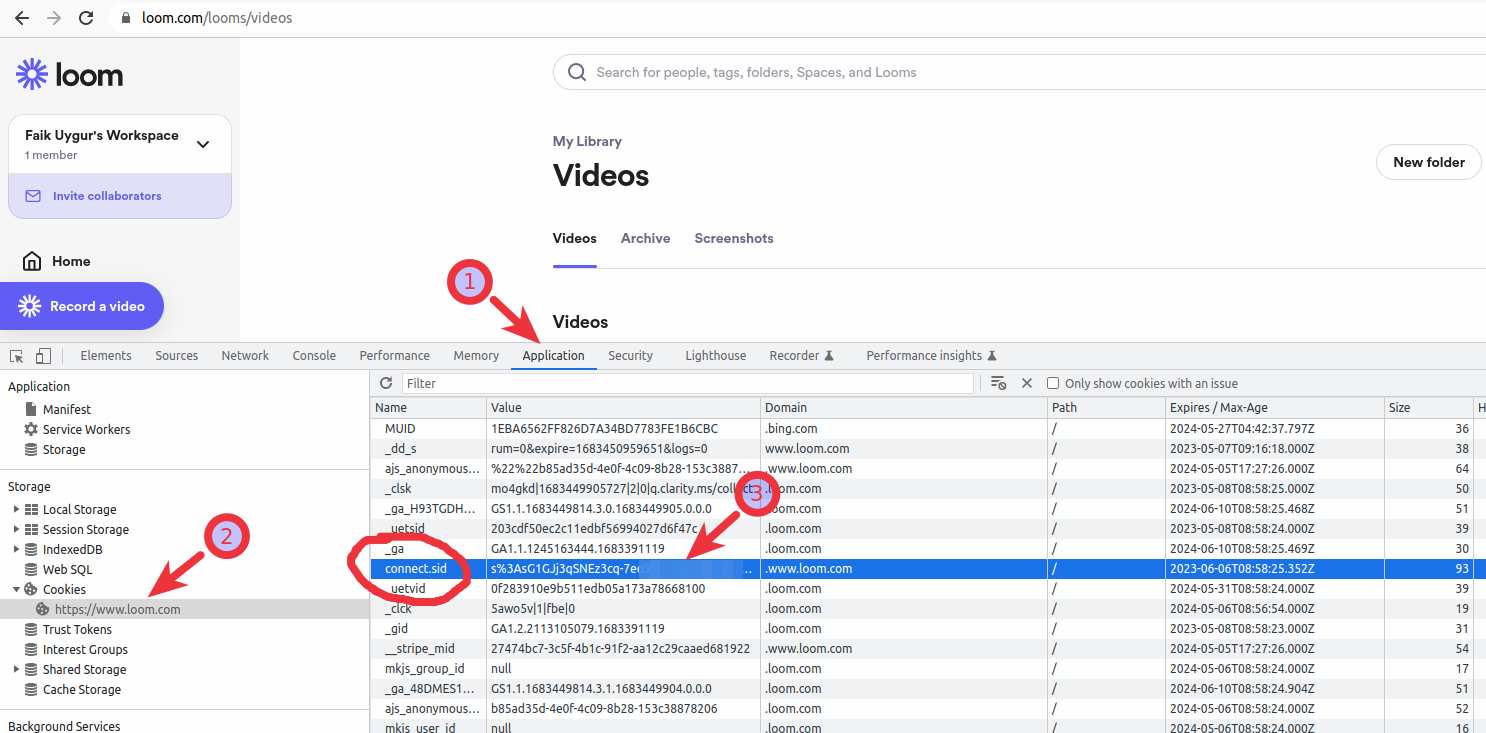This screenshot has width=1486, height=733.
Task: Click the Storage database icon under Application
Action: pyautogui.click(x=31, y=449)
